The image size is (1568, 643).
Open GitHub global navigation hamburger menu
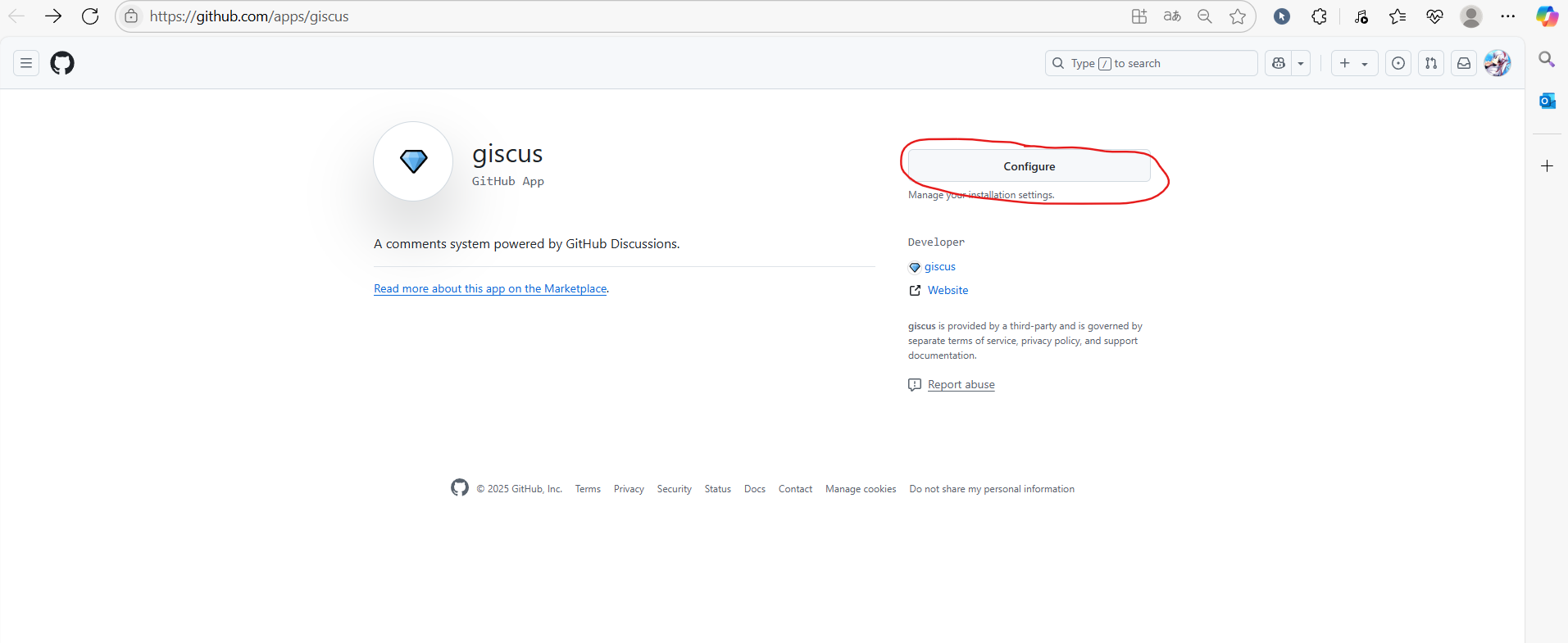pos(26,63)
